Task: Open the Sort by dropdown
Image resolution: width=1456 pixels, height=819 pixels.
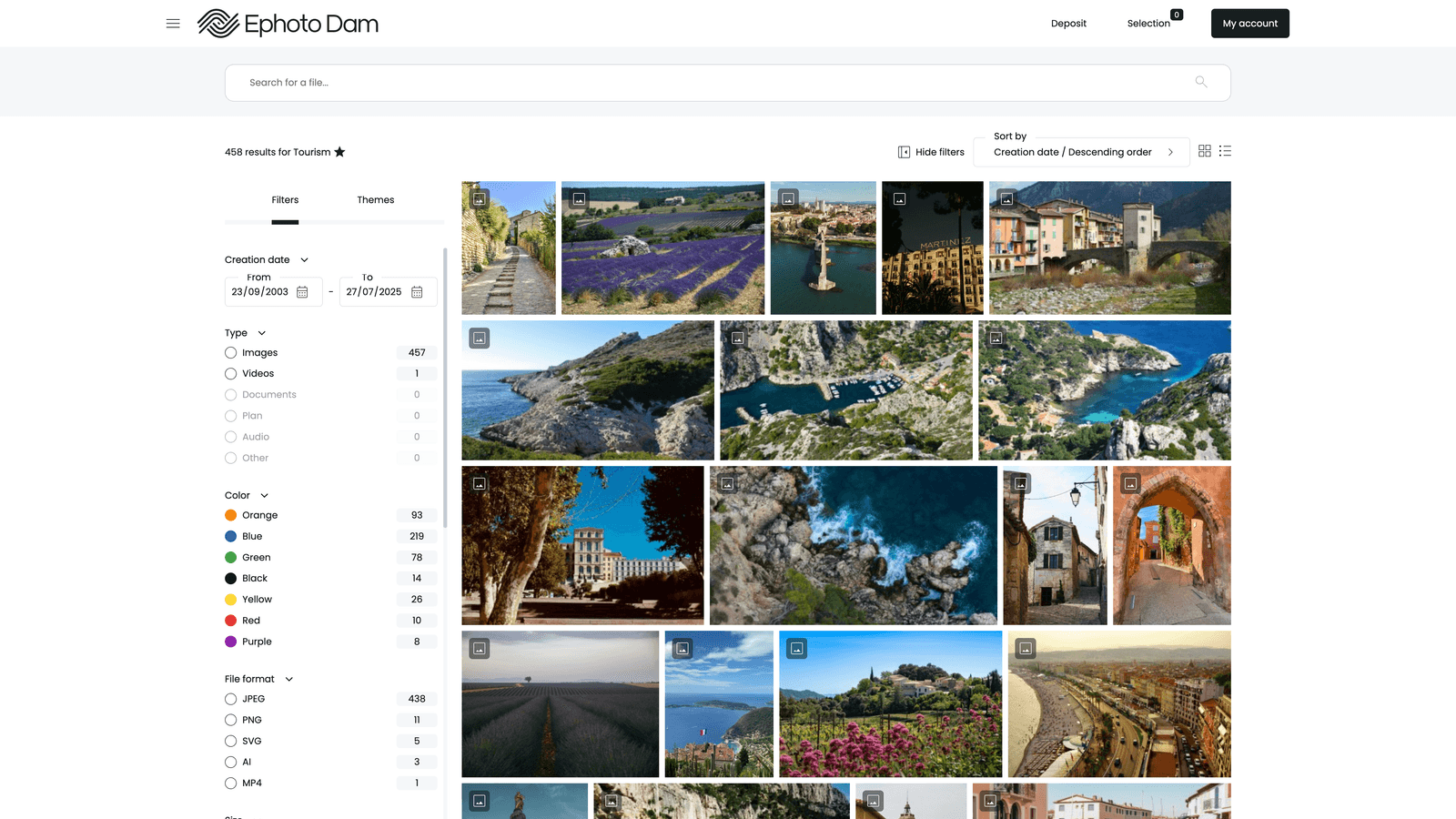Action: click(1081, 152)
